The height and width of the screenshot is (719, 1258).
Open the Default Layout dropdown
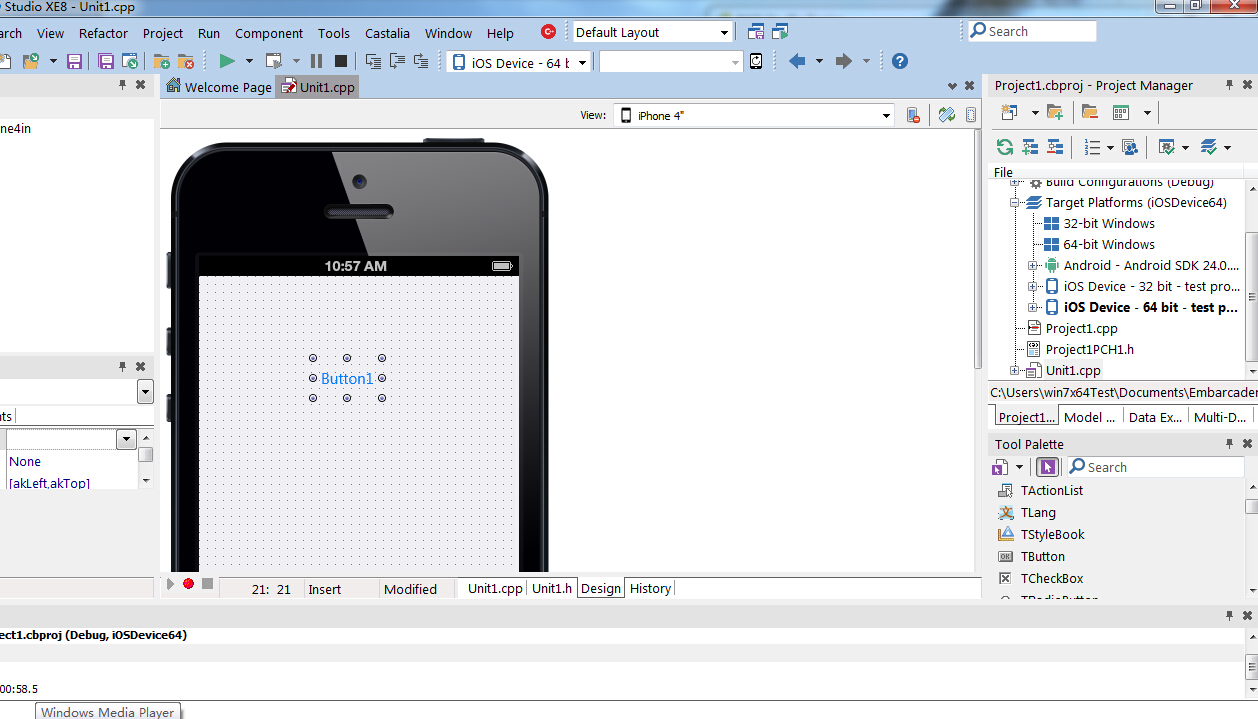(724, 32)
